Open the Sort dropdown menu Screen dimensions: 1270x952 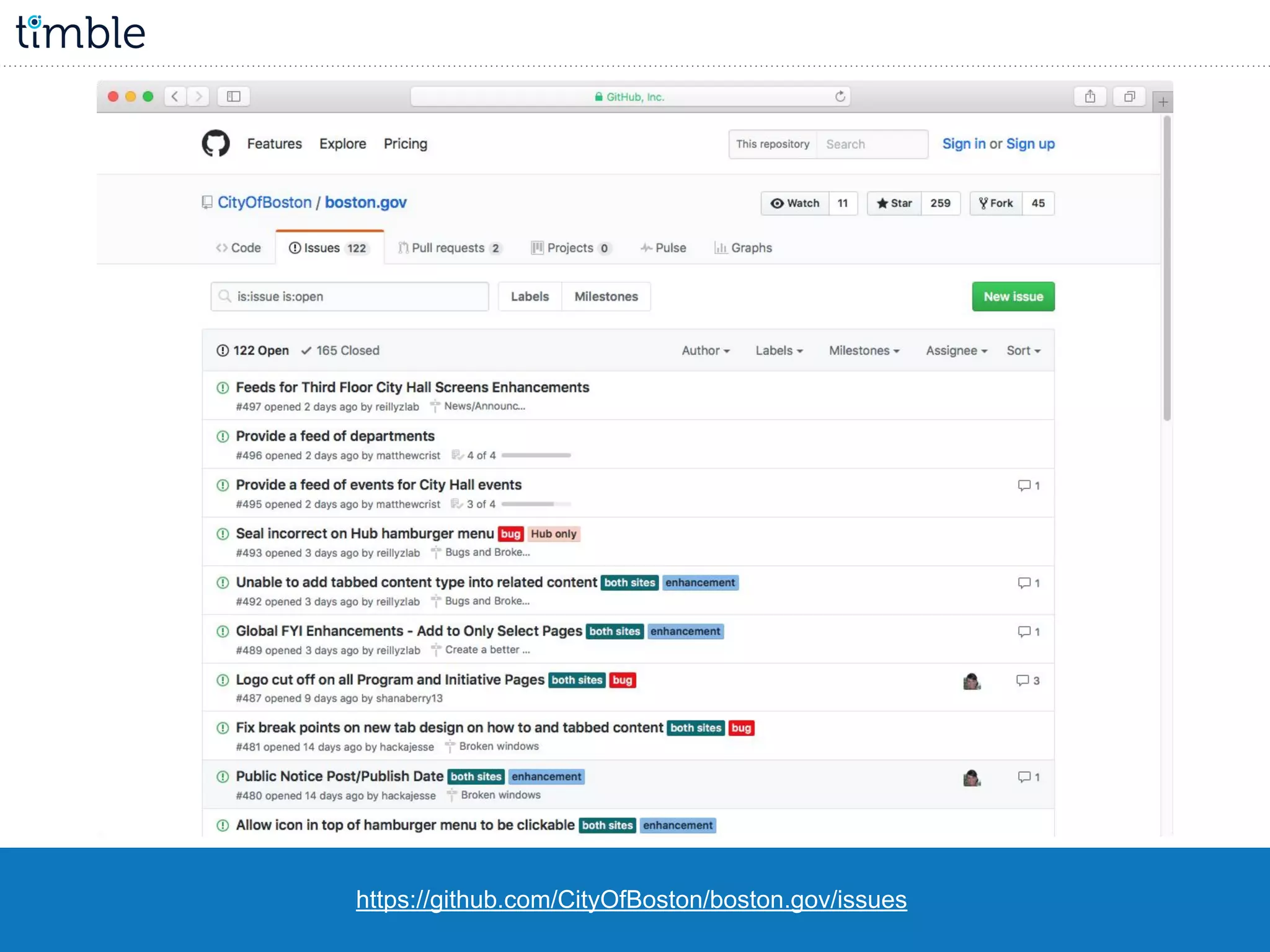1023,350
